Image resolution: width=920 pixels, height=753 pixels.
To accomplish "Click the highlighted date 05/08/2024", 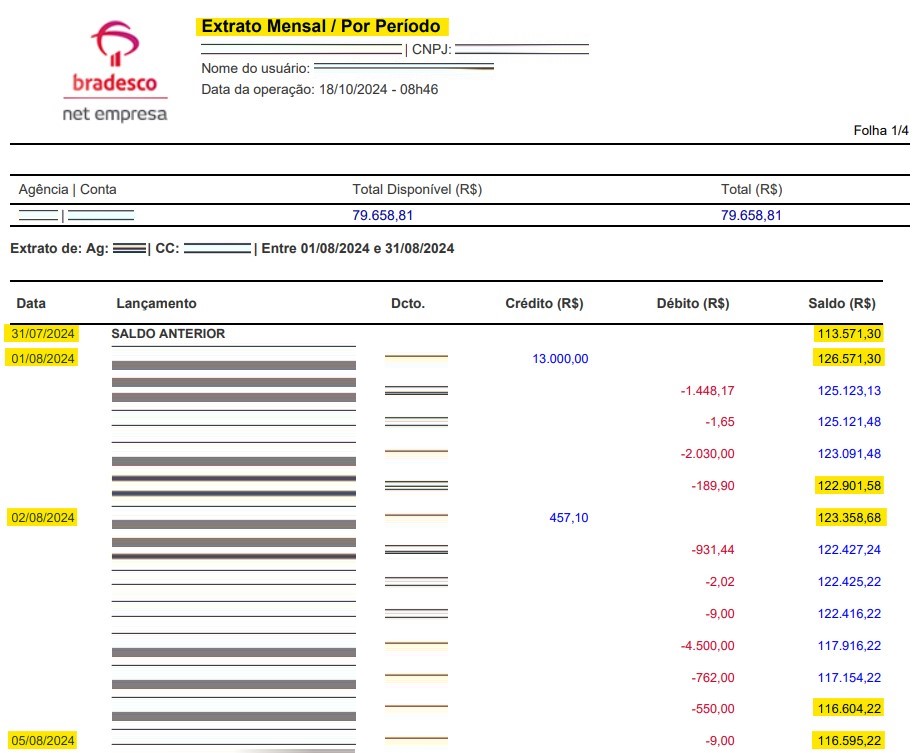I will [42, 740].
